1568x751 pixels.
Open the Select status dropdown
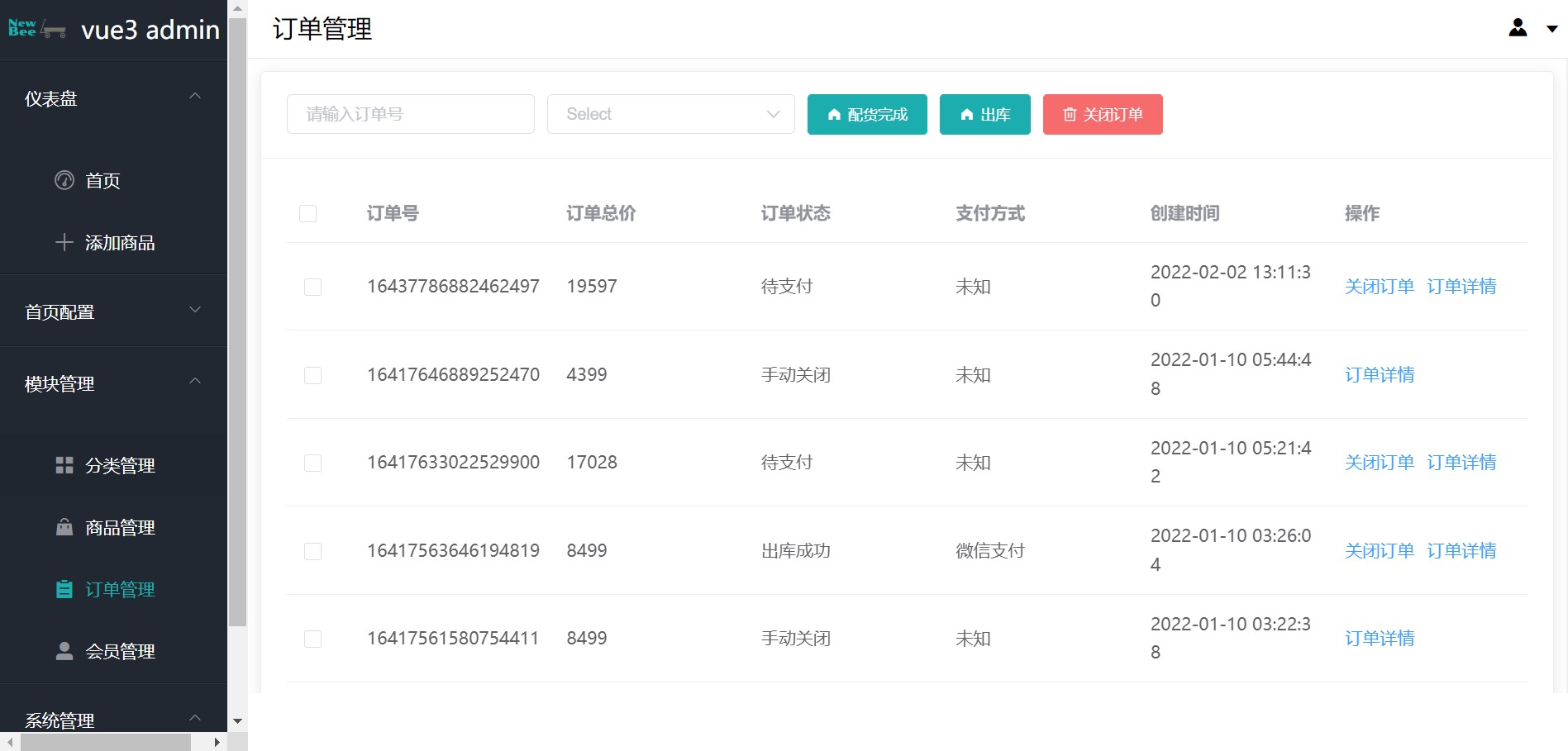pos(670,114)
